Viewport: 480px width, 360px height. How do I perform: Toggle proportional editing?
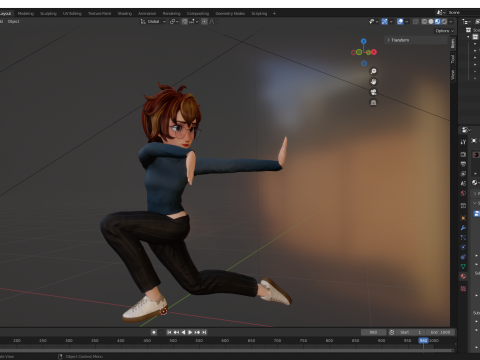[x=204, y=21]
